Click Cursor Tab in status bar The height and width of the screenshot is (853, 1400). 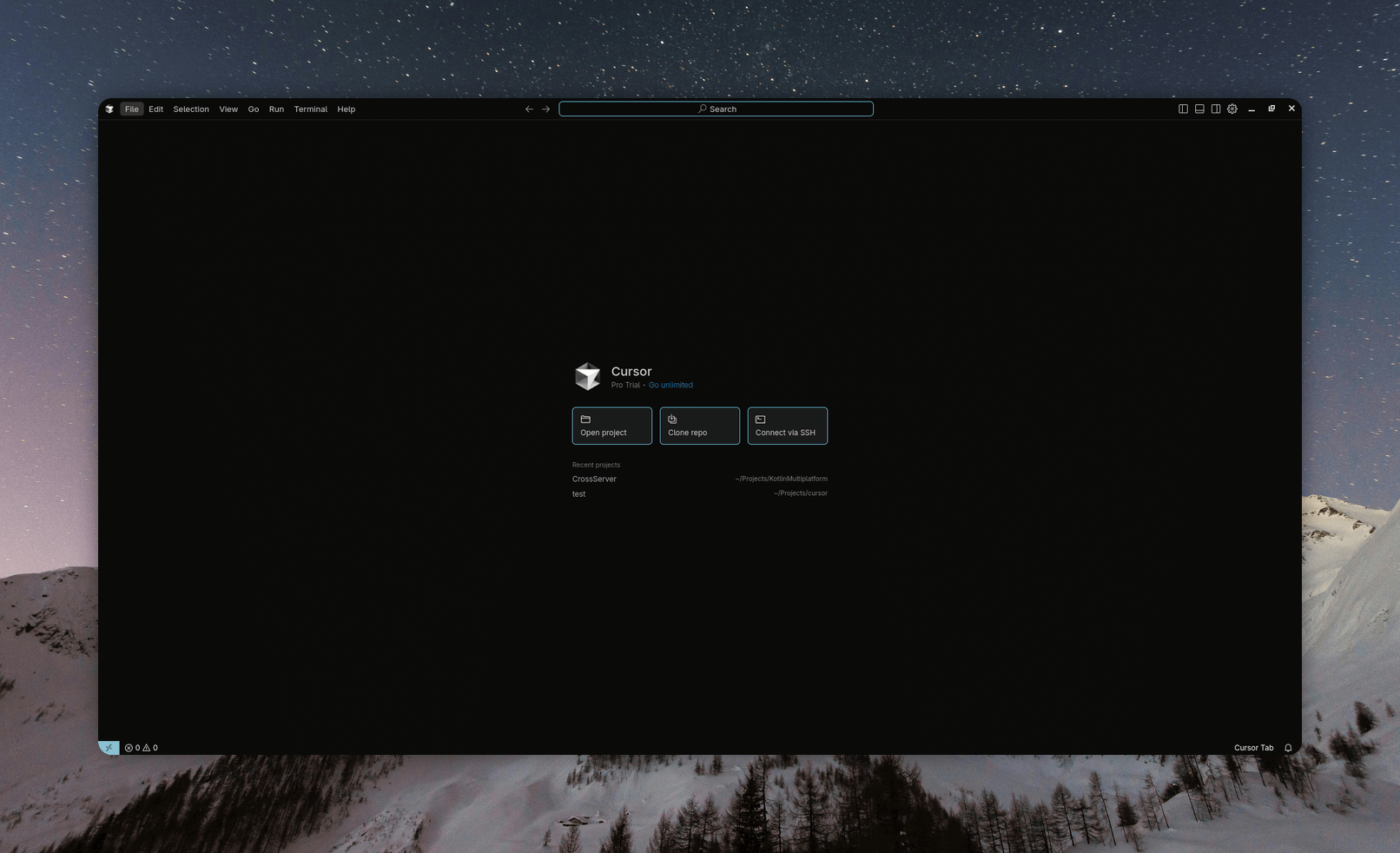[x=1254, y=748]
